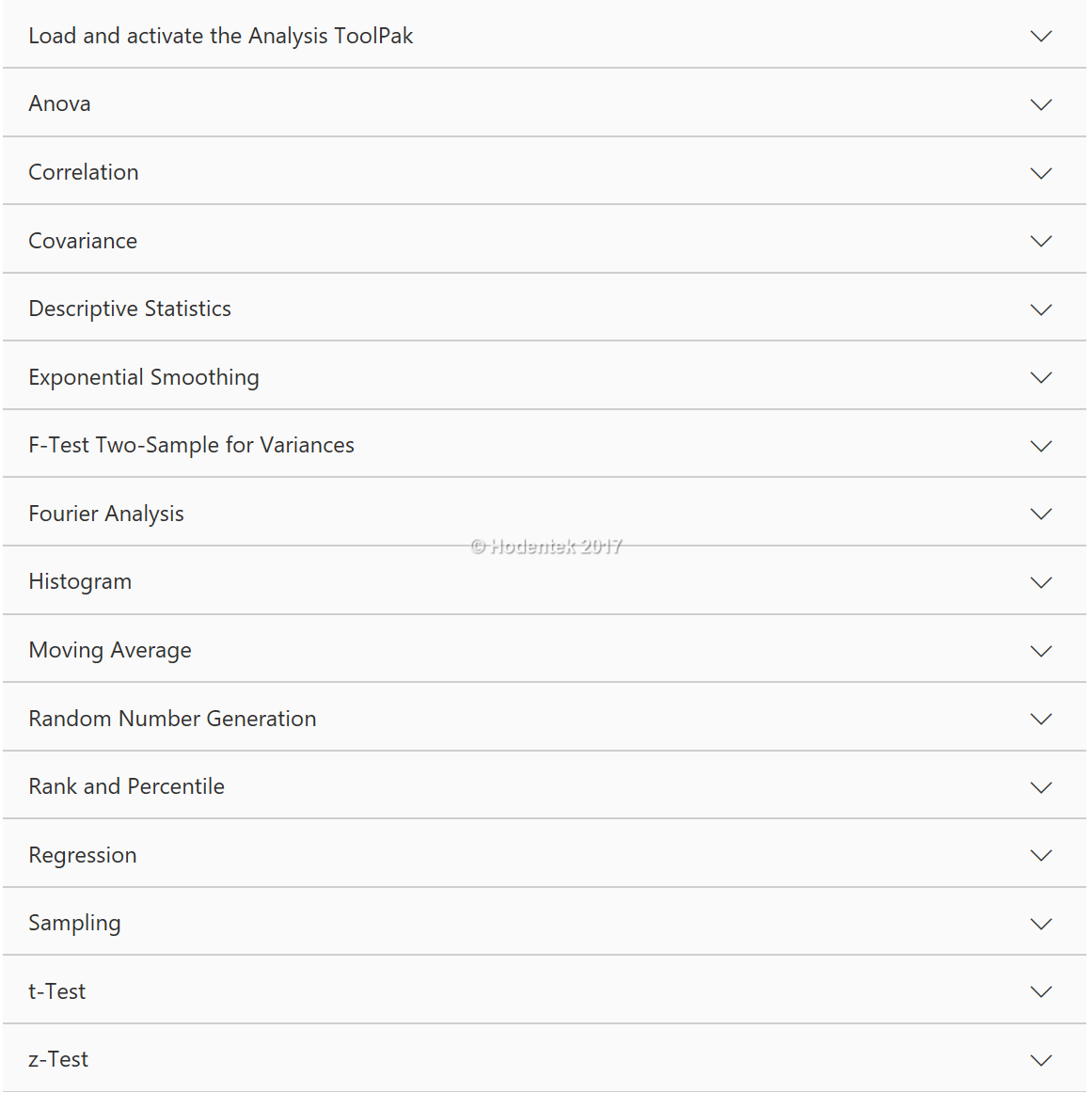Toggle the Histogram section chevron
The width and height of the screenshot is (1092, 1093).
[x=1040, y=582]
